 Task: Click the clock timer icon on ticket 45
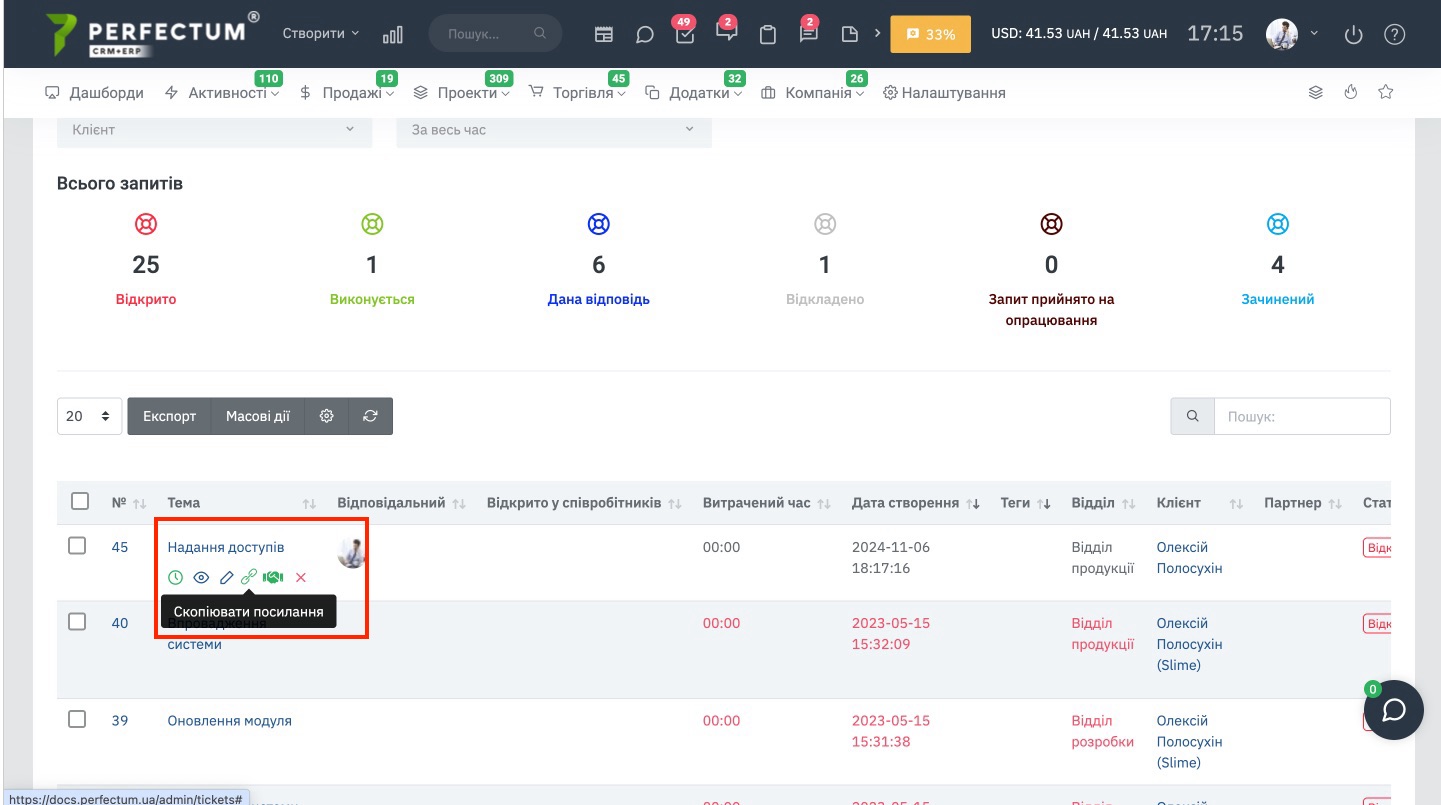tap(175, 577)
